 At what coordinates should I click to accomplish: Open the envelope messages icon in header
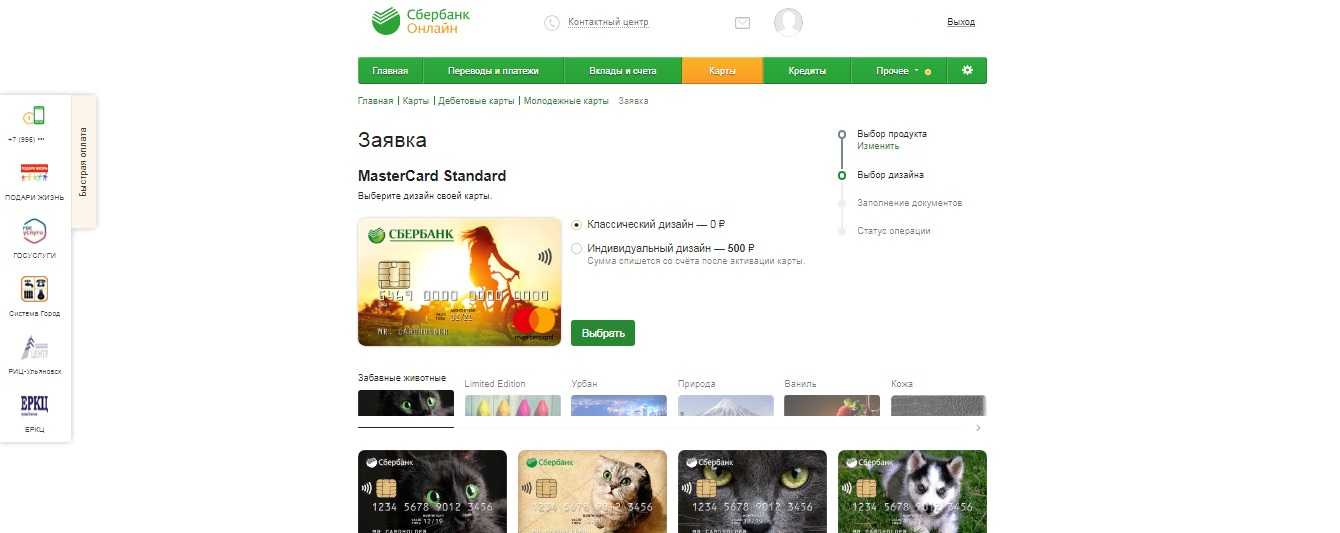(x=742, y=22)
